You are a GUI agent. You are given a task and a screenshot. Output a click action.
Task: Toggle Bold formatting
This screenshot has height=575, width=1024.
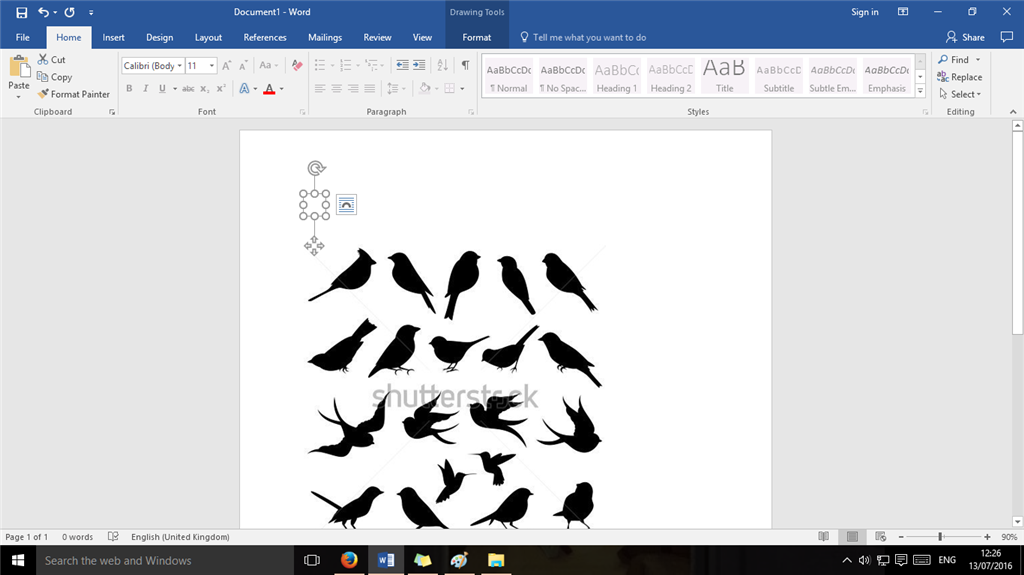(x=129, y=88)
